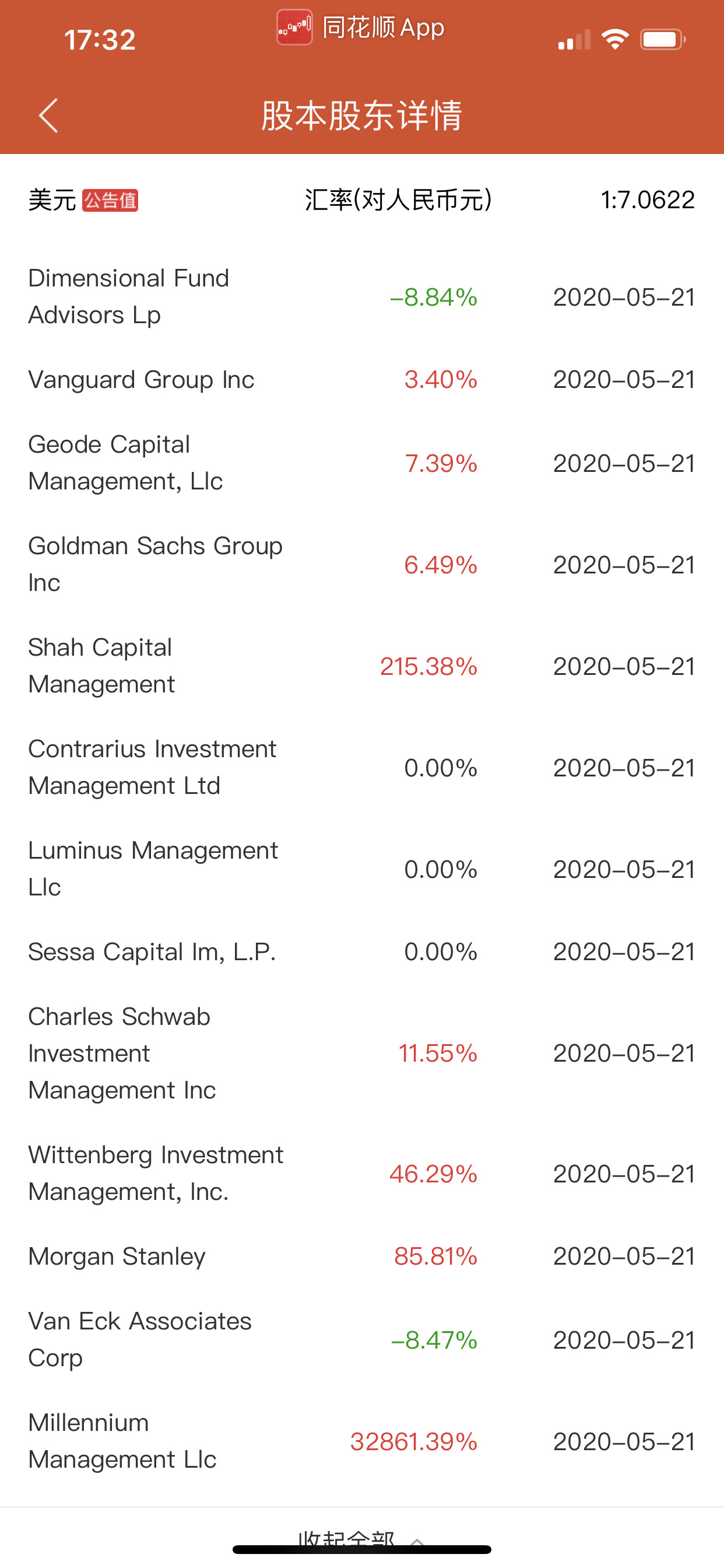Open Charles Schwab Investment Management Inc row
This screenshot has height=1568, width=724.
tap(362, 1053)
